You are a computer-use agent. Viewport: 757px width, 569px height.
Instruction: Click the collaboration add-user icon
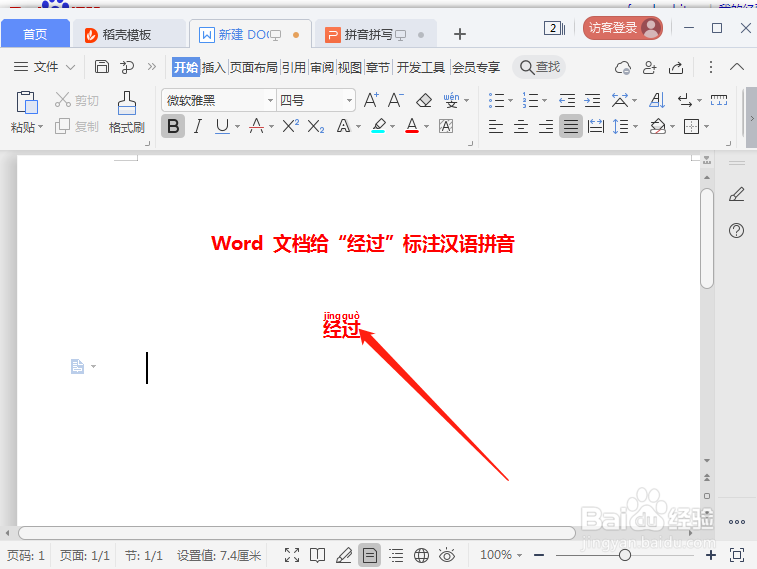click(649, 67)
